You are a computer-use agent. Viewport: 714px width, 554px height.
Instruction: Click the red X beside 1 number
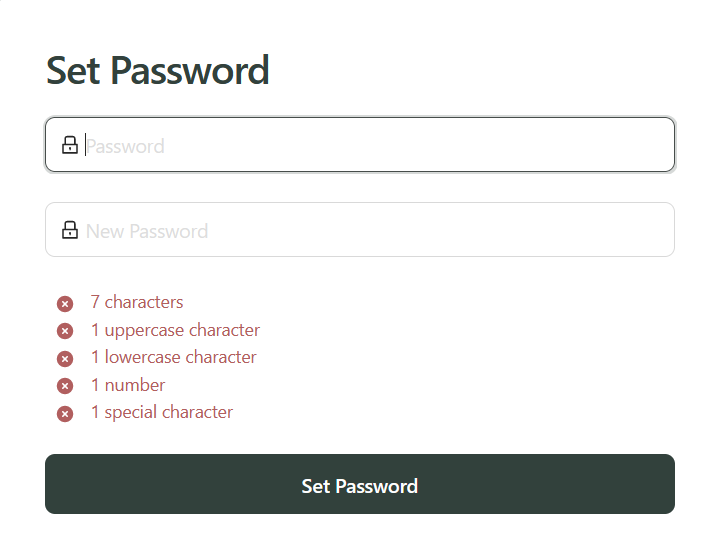[65, 386]
